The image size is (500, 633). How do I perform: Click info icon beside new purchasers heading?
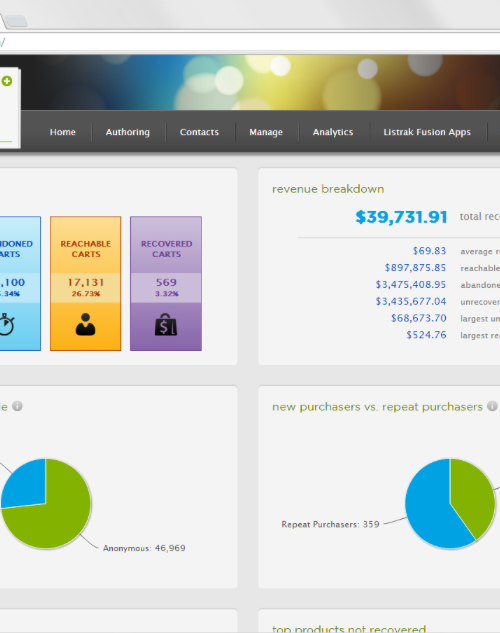[492, 406]
